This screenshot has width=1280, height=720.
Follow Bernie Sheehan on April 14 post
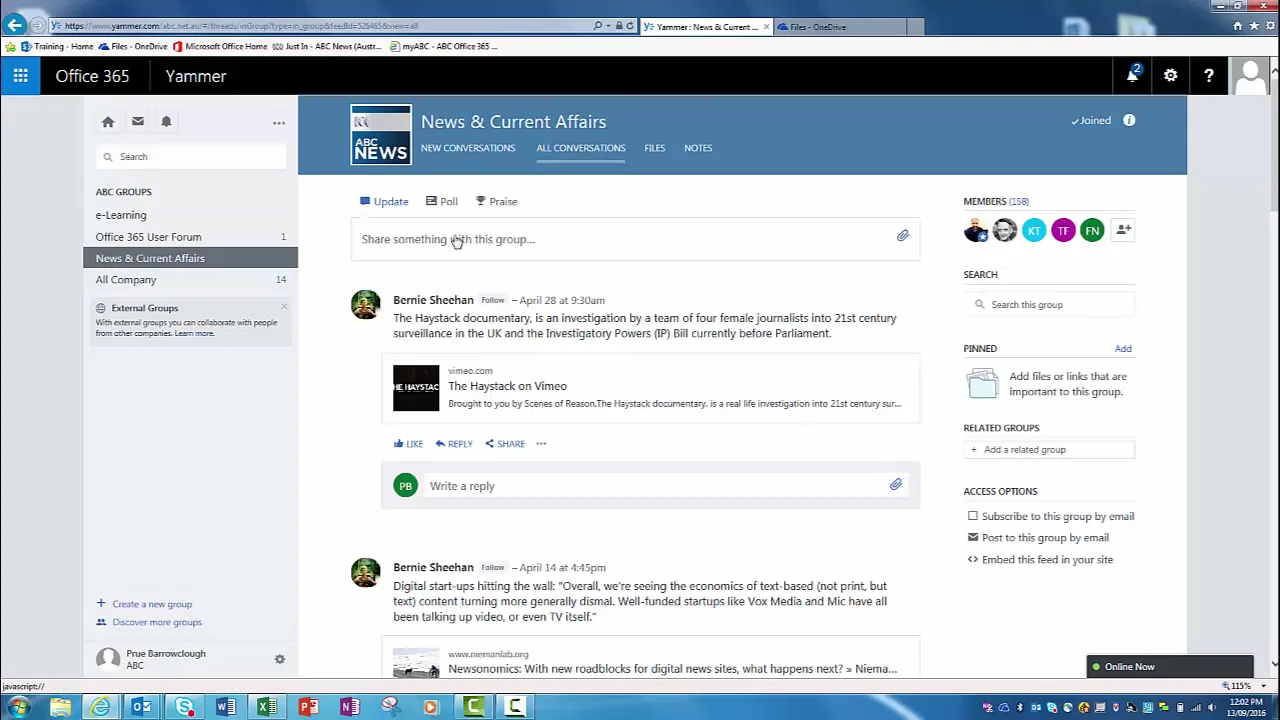pos(492,568)
